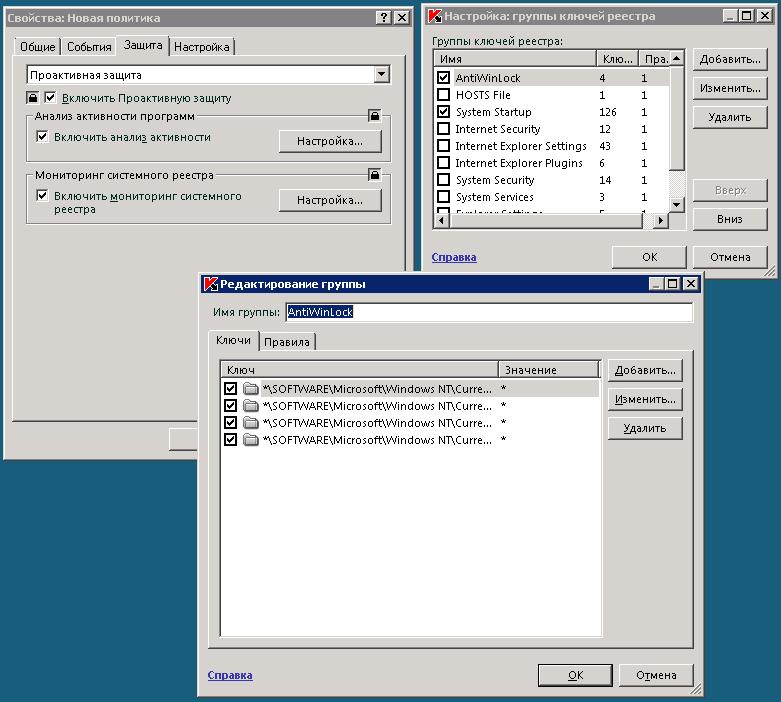The width and height of the screenshot is (781, 702).
Task: Click lock icon beside Proactive Defense checkbox
Action: tap(32, 97)
